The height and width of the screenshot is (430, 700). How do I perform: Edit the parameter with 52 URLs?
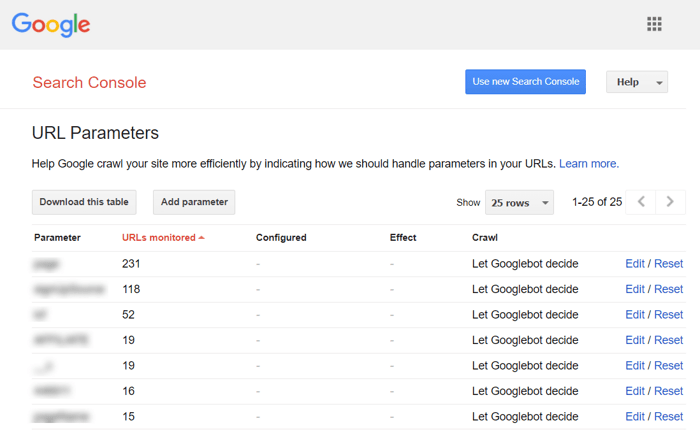[x=635, y=315]
